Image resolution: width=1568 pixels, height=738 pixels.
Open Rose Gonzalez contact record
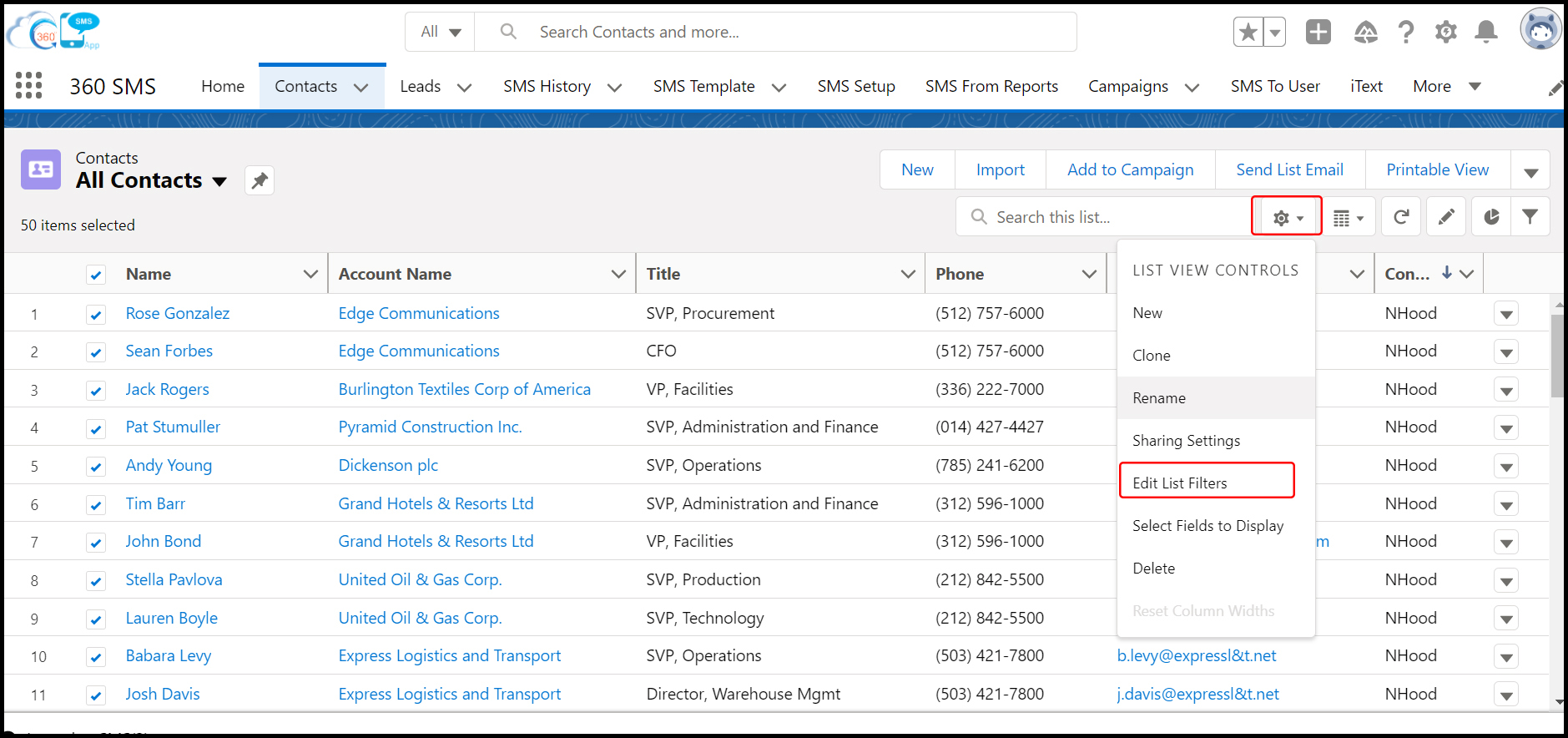click(178, 314)
